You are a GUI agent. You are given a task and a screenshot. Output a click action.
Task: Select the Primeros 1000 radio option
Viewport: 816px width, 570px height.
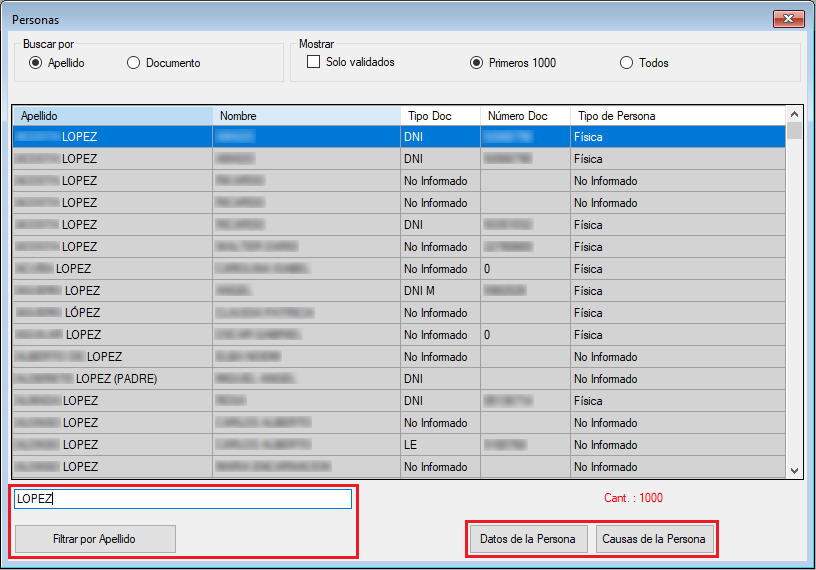pyautogui.click(x=477, y=63)
